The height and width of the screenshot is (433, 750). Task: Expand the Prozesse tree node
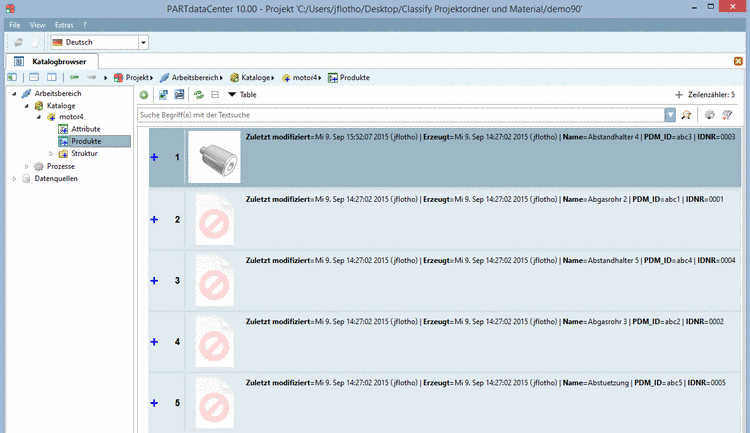(27, 167)
